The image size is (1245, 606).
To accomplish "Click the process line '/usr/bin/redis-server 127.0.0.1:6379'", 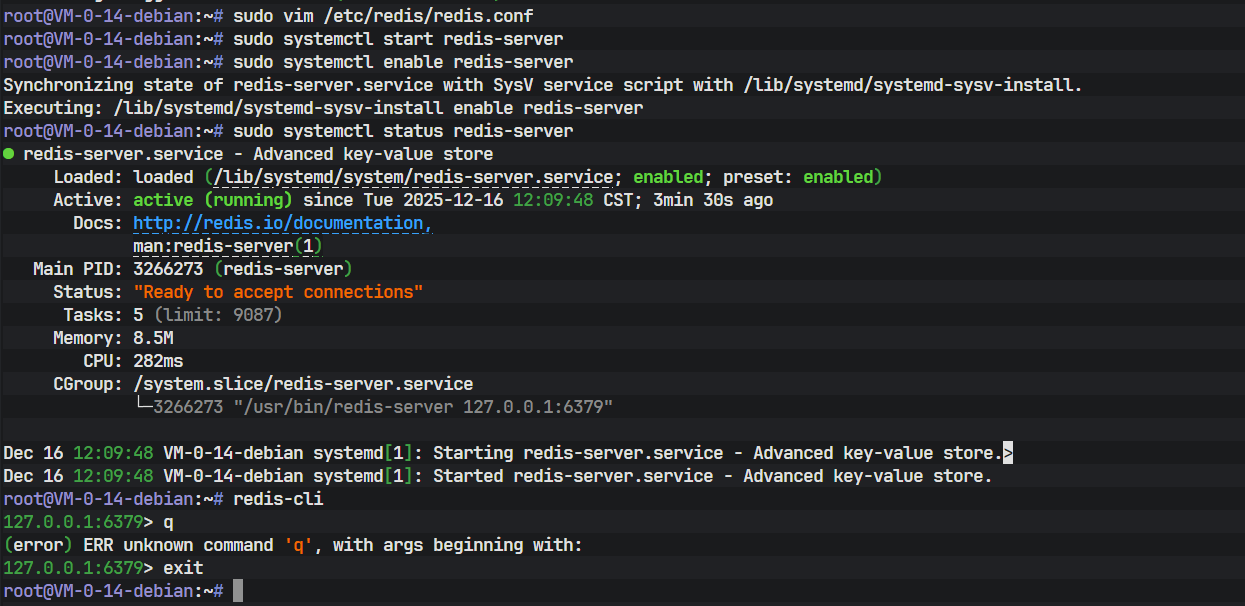I will pos(423,407).
